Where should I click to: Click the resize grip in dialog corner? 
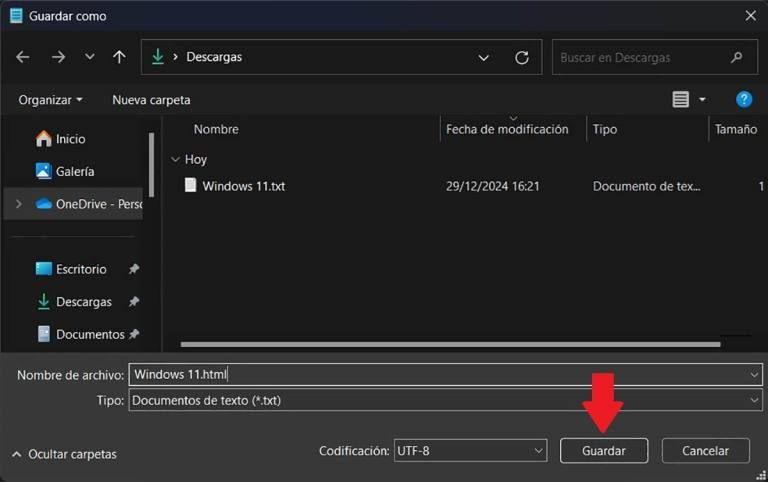761,475
